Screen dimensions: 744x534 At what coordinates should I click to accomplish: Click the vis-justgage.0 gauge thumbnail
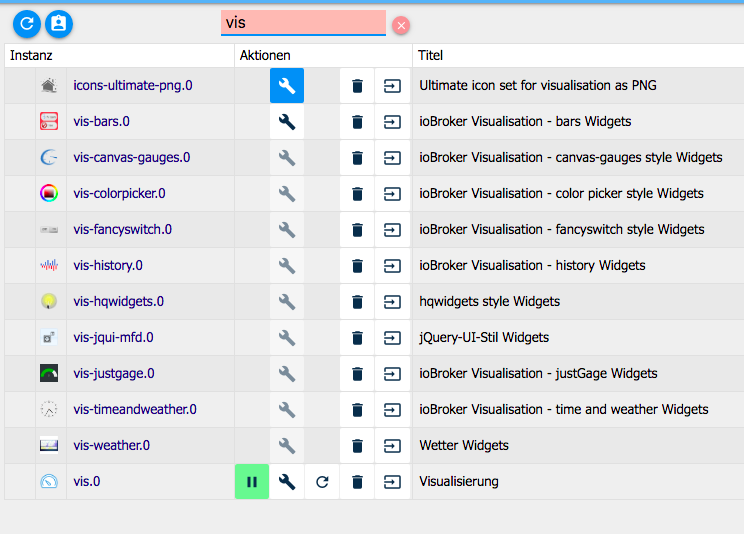click(49, 374)
